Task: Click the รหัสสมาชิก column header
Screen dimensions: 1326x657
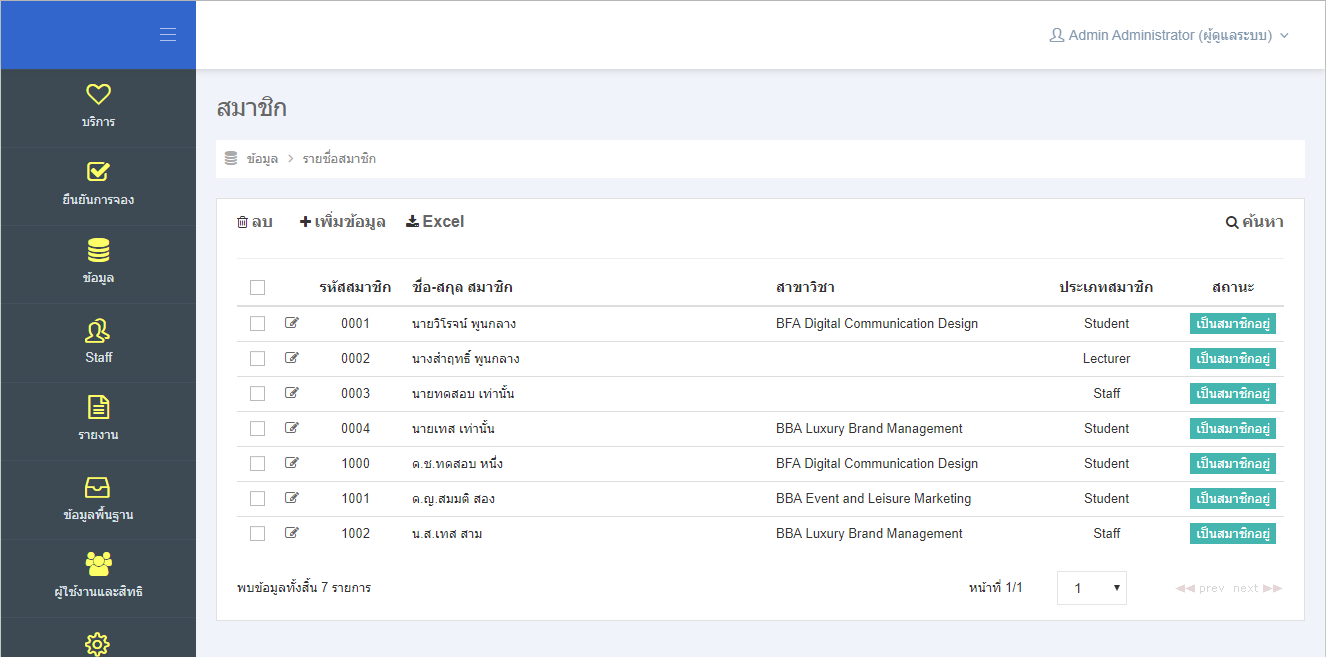Action: pyautogui.click(x=355, y=288)
